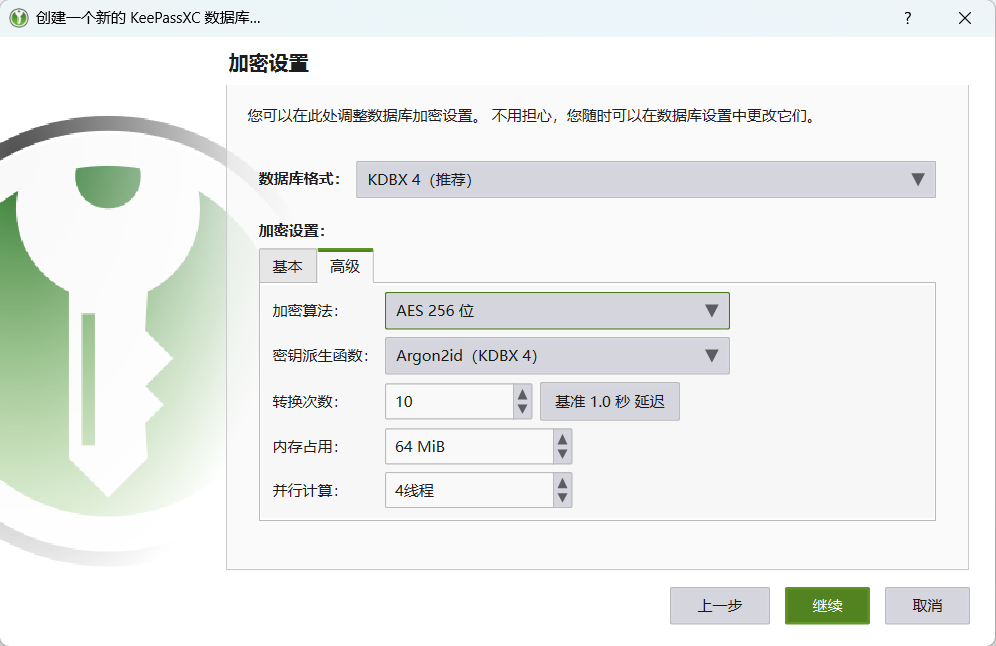This screenshot has width=996, height=646.
Task: Cancel with the 取消 button
Action: [x=927, y=606]
